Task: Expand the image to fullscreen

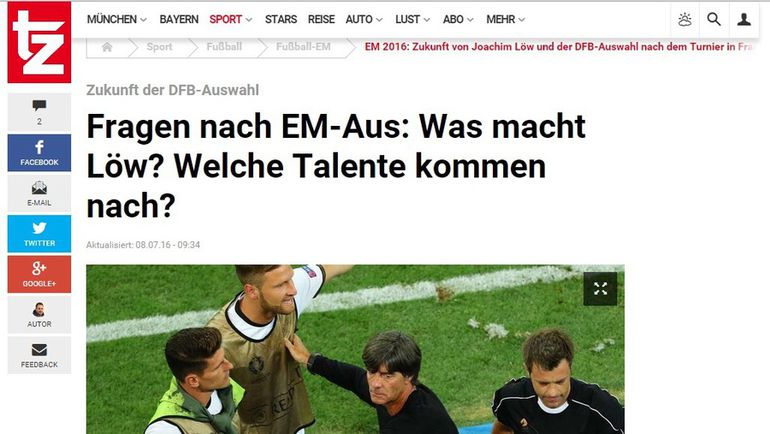Action: pos(600,289)
